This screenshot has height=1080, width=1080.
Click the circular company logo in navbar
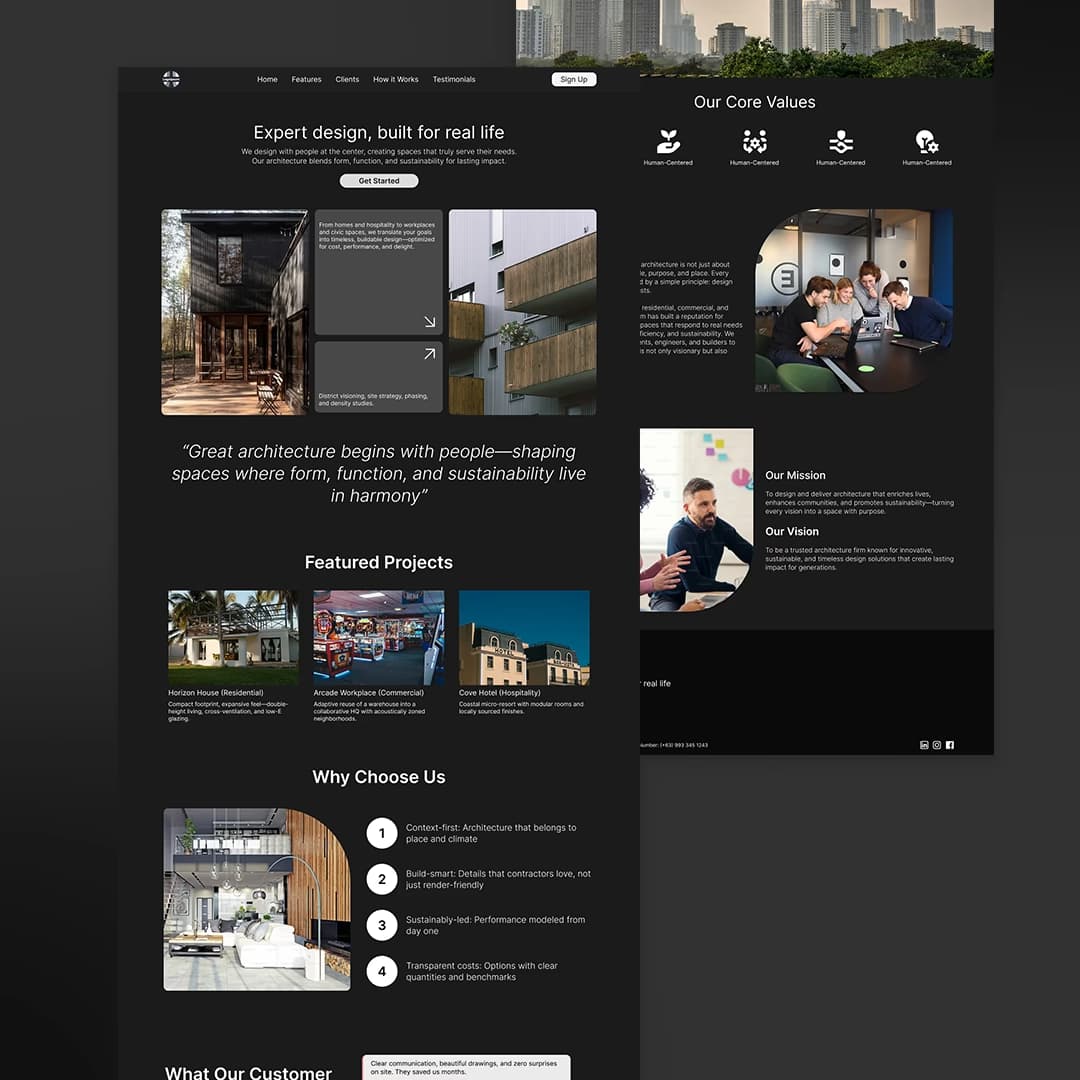point(171,79)
